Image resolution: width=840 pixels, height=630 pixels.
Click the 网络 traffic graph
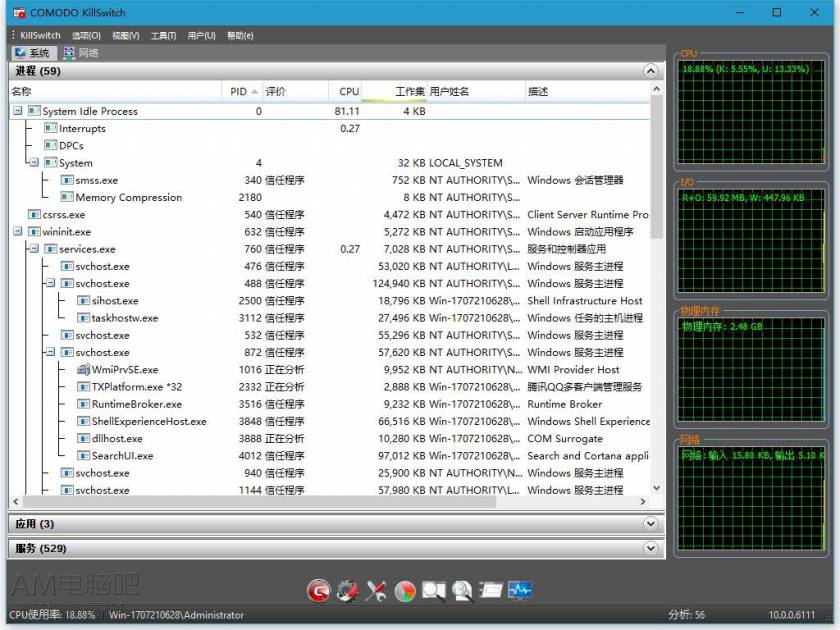[751, 498]
